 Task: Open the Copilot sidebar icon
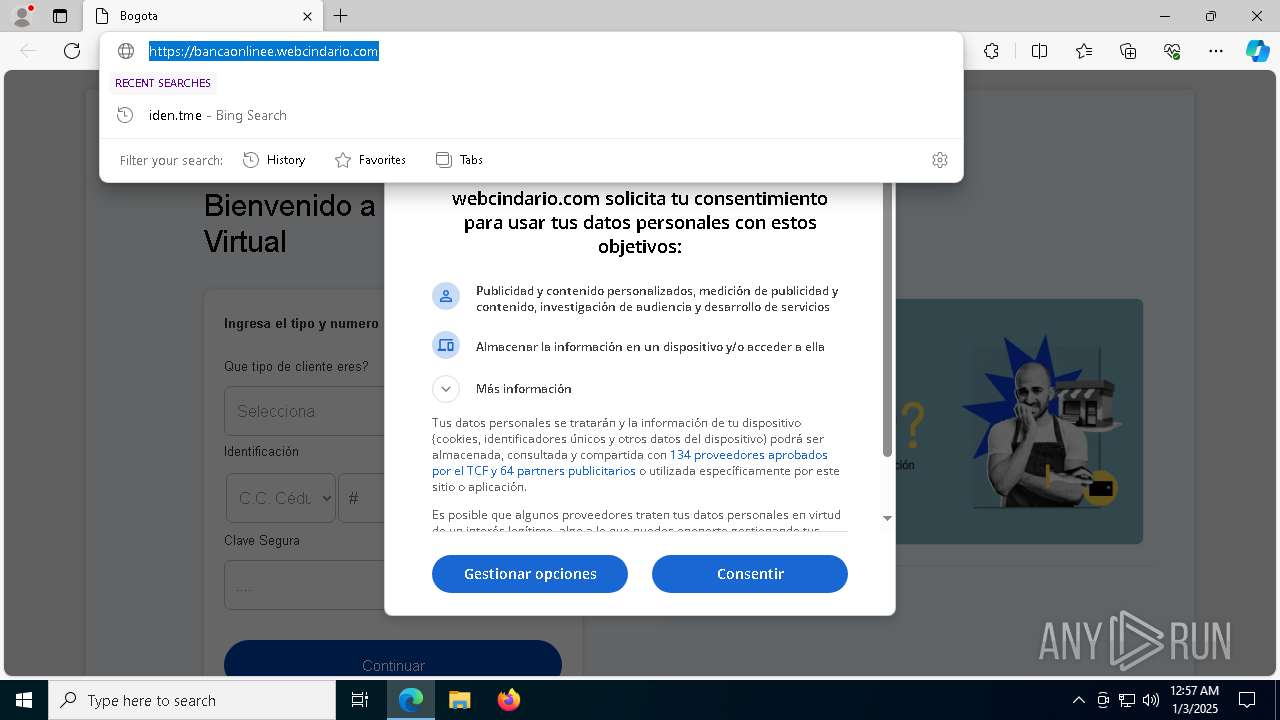(x=1258, y=51)
